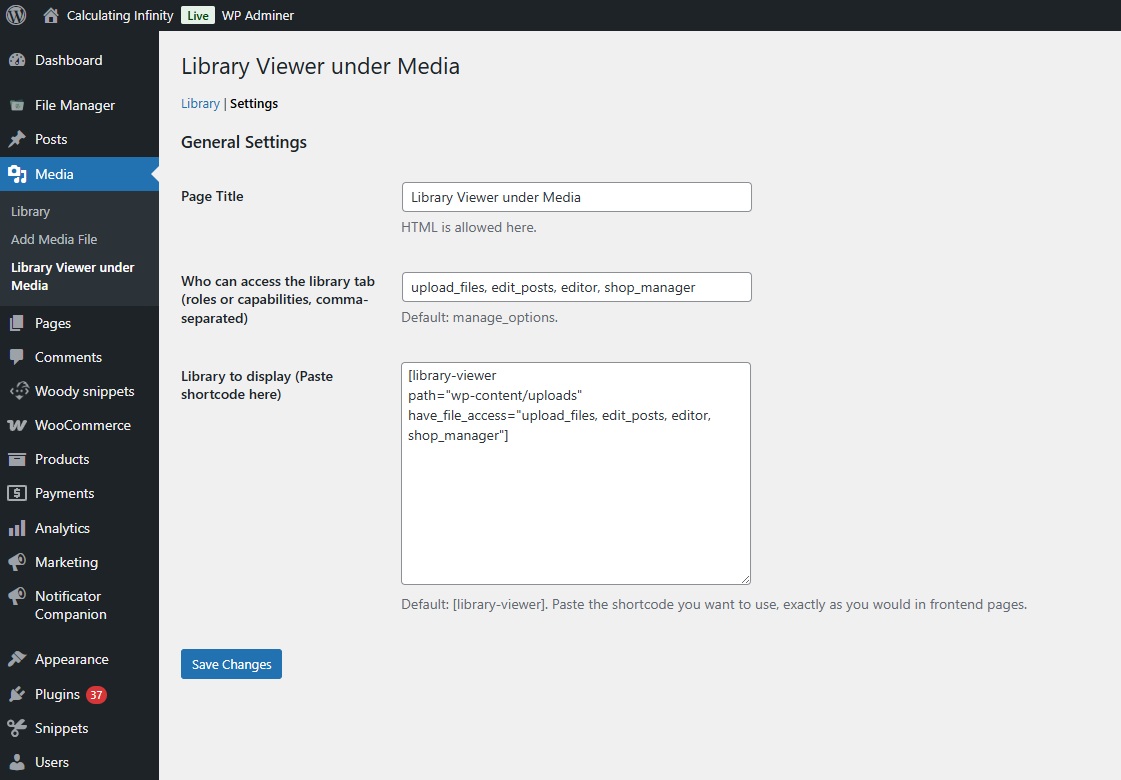Image resolution: width=1121 pixels, height=780 pixels.
Task: Select the Settings tab
Action: [254, 104]
